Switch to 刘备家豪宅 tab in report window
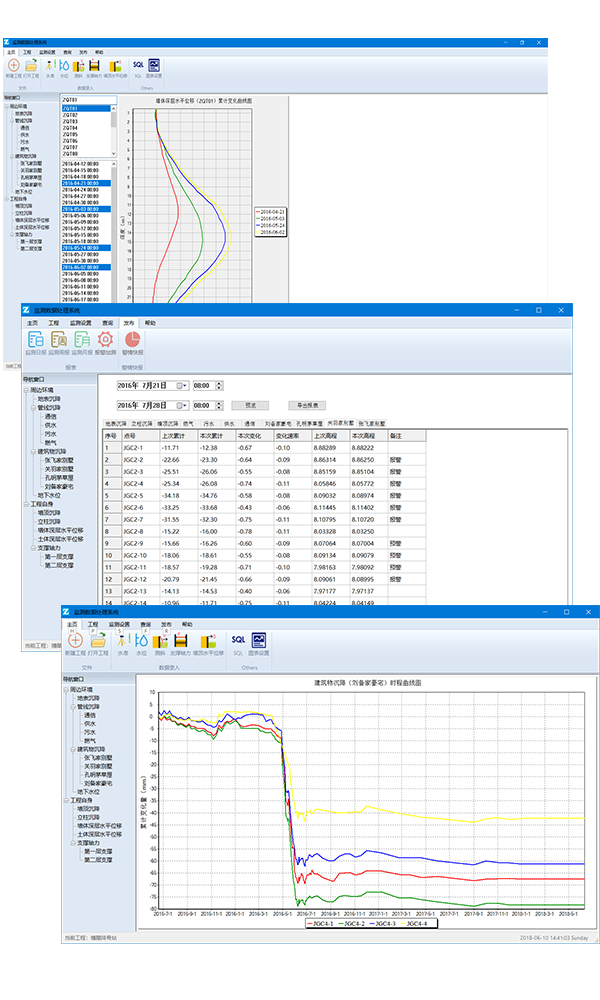The image size is (600, 1000). coord(278,423)
